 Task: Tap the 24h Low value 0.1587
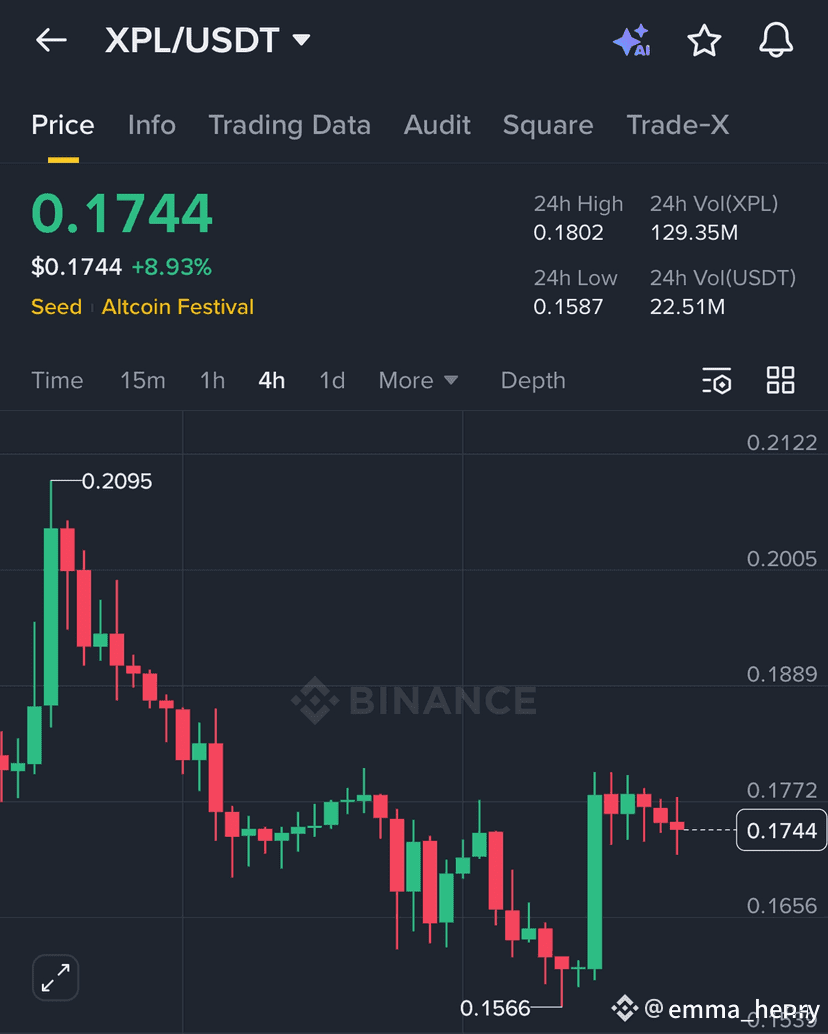(568, 307)
